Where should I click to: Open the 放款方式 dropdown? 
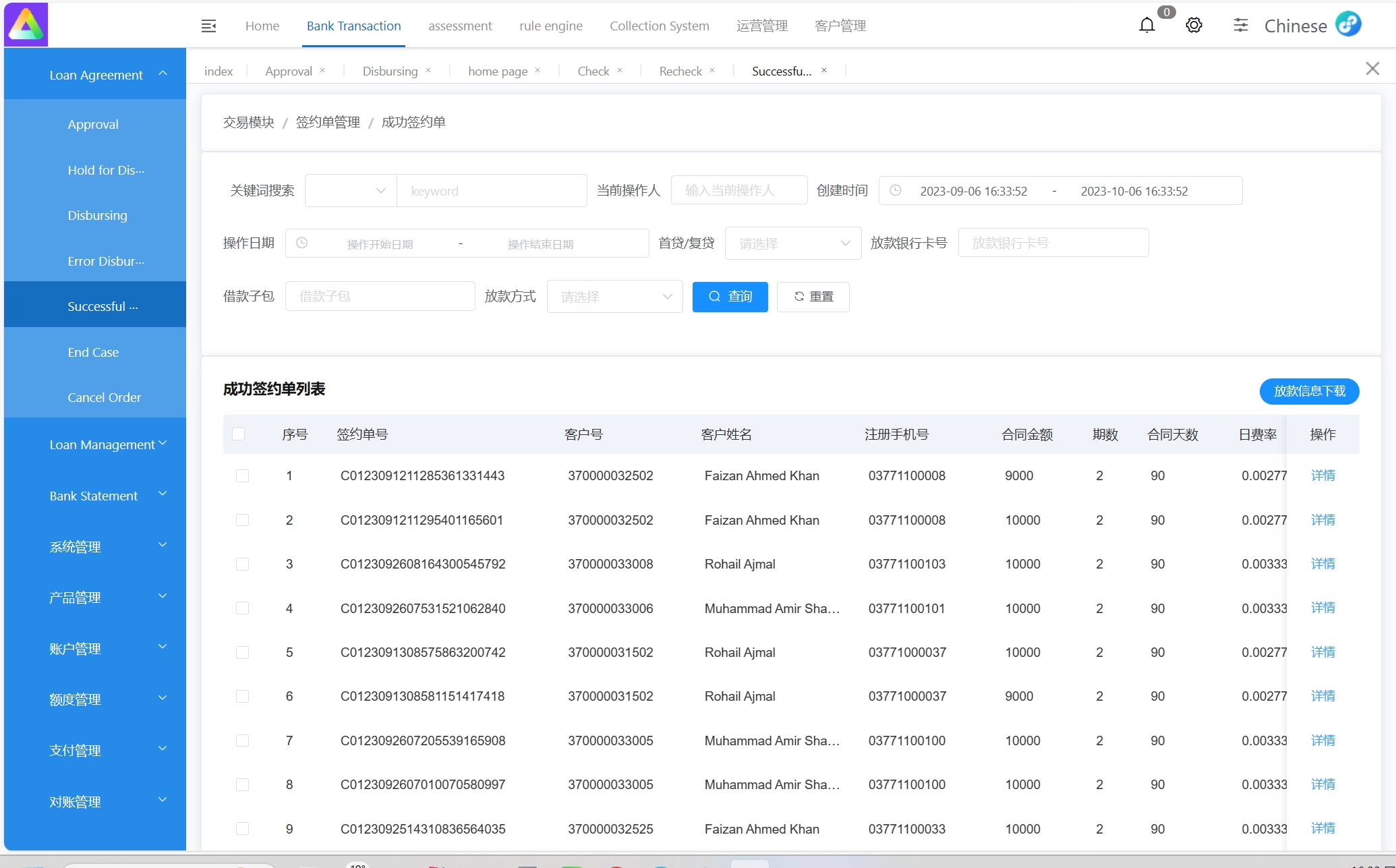[615, 296]
